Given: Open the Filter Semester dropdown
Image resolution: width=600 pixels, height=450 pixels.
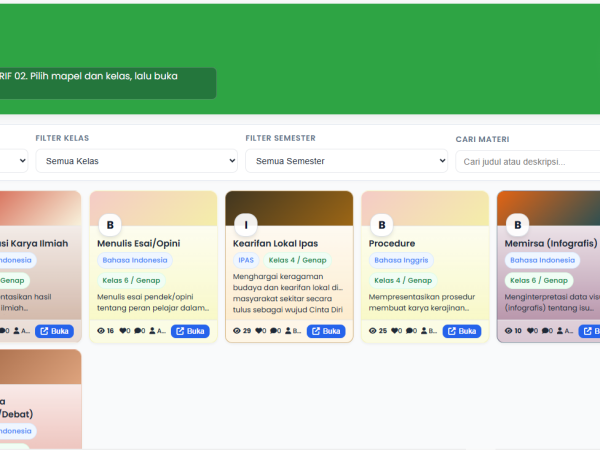Looking at the screenshot, I should [x=347, y=161].
